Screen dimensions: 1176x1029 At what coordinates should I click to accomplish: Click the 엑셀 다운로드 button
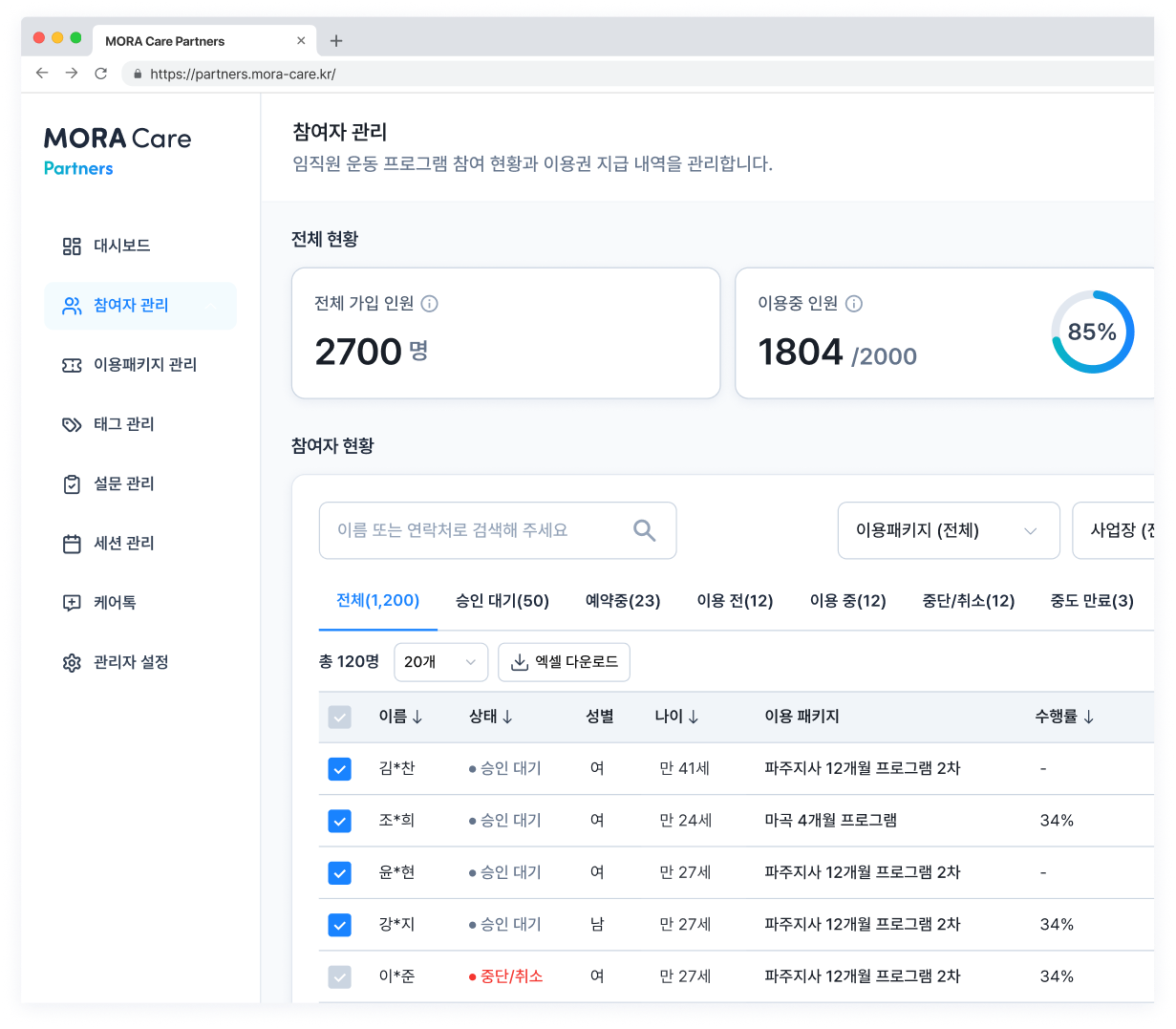[x=564, y=662]
